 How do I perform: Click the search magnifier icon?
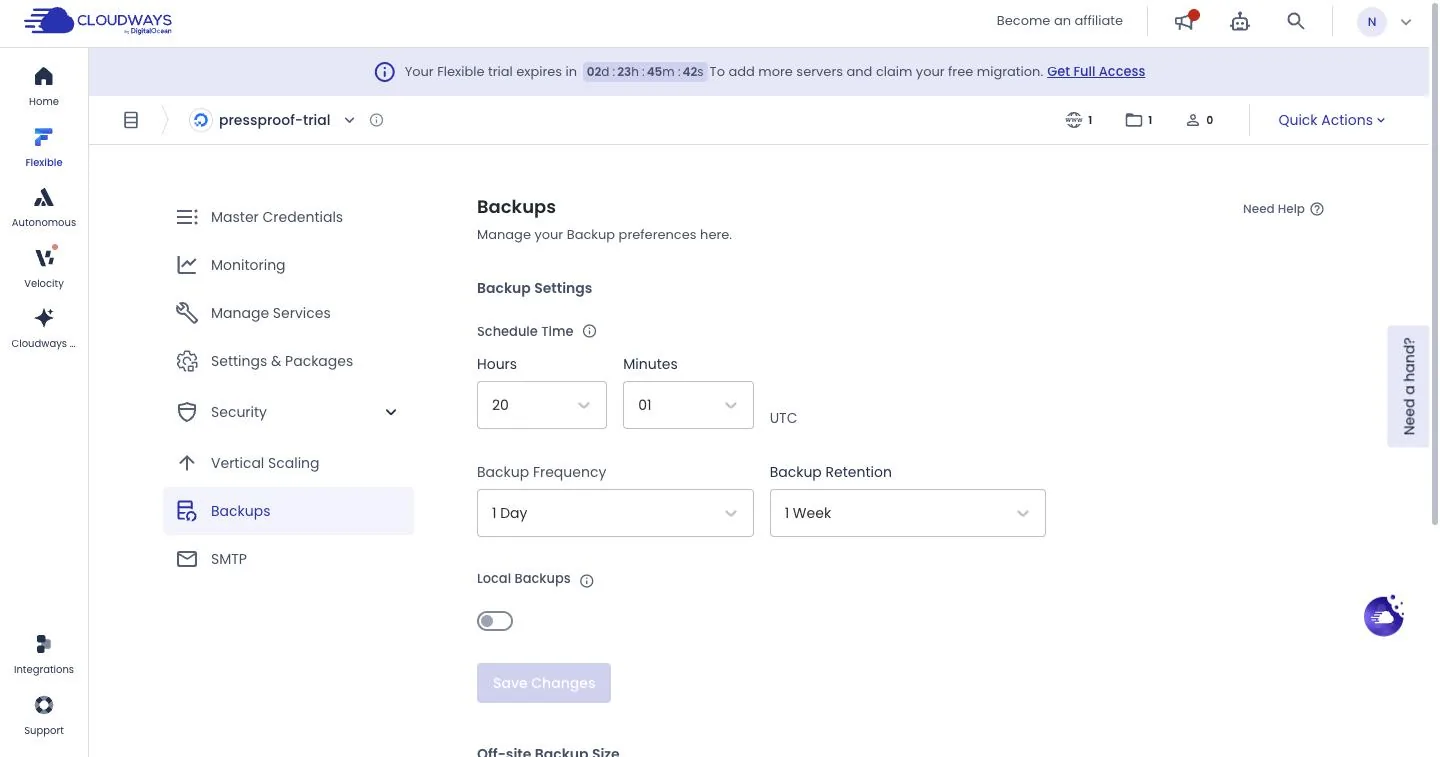click(x=1296, y=21)
